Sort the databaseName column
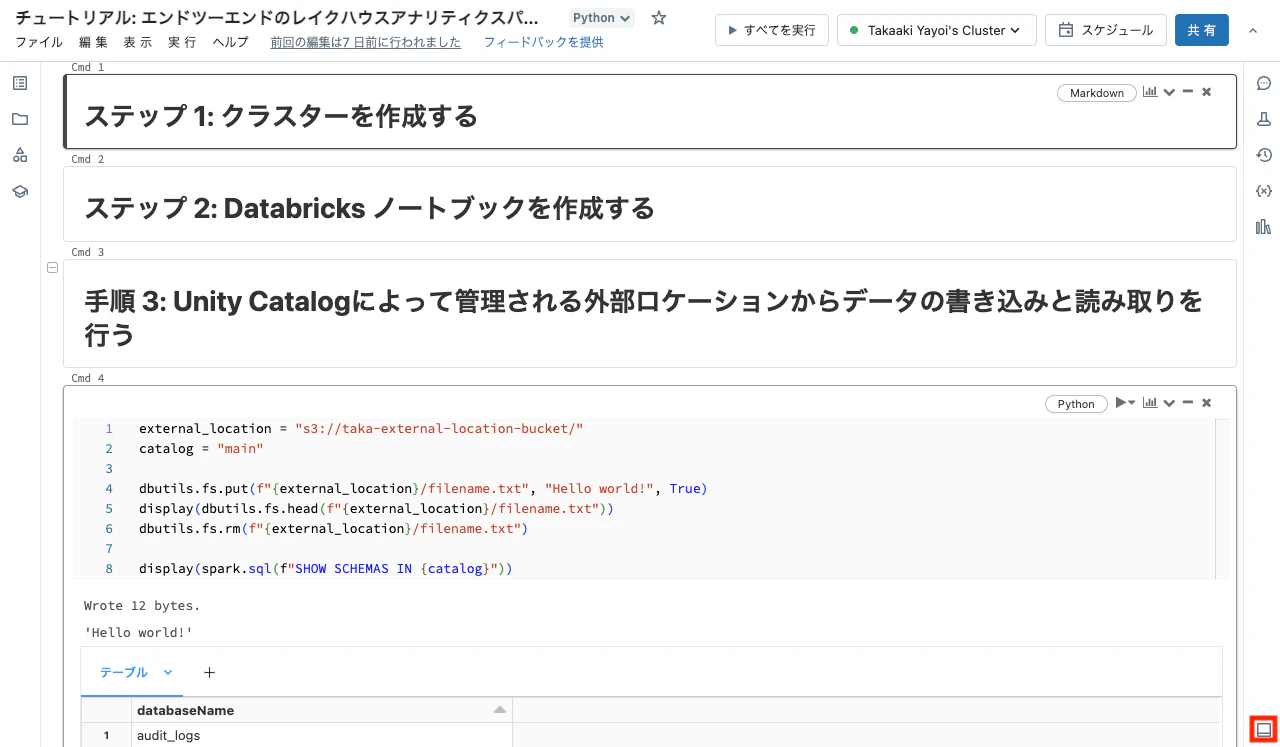 click(x=500, y=710)
